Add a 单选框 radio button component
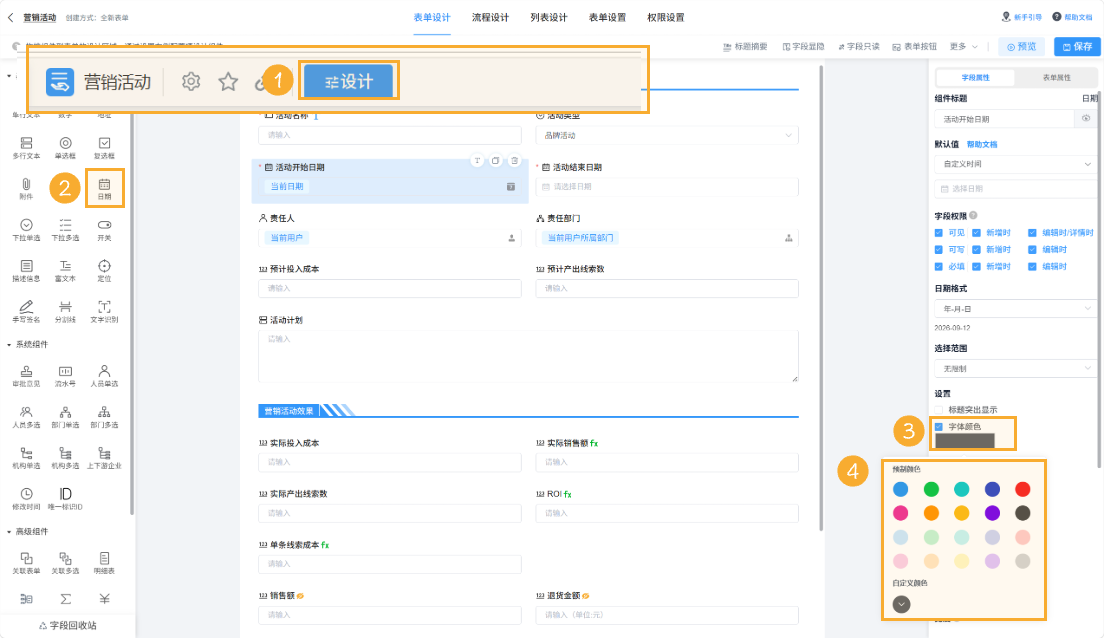Screen dimensions: 1104x638 pyautogui.click(x=65, y=148)
